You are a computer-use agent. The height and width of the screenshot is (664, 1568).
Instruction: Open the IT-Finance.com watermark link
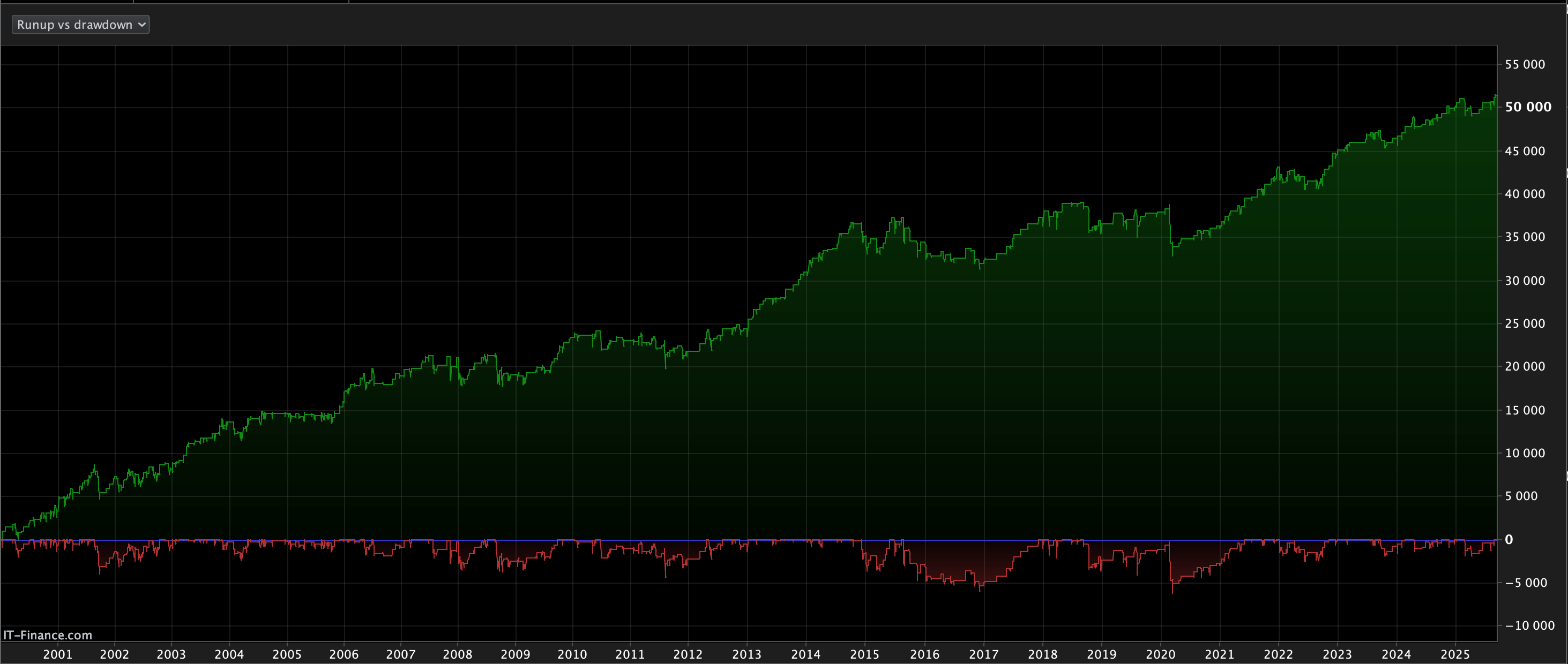48,635
